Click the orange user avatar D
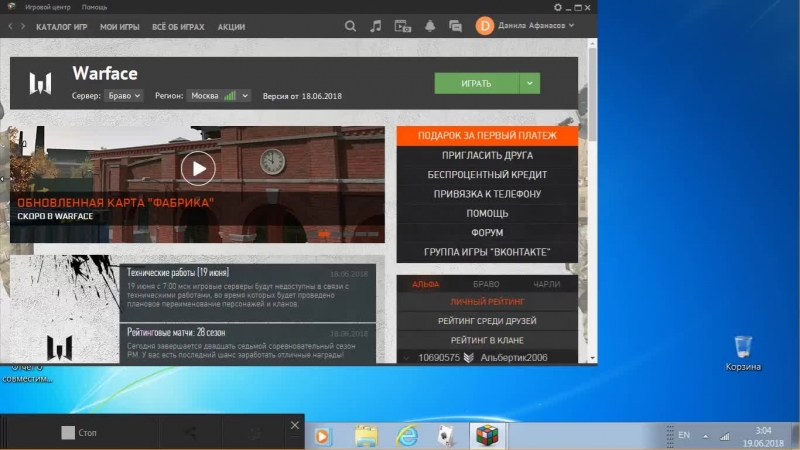Viewport: 800px width, 450px height. click(484, 26)
